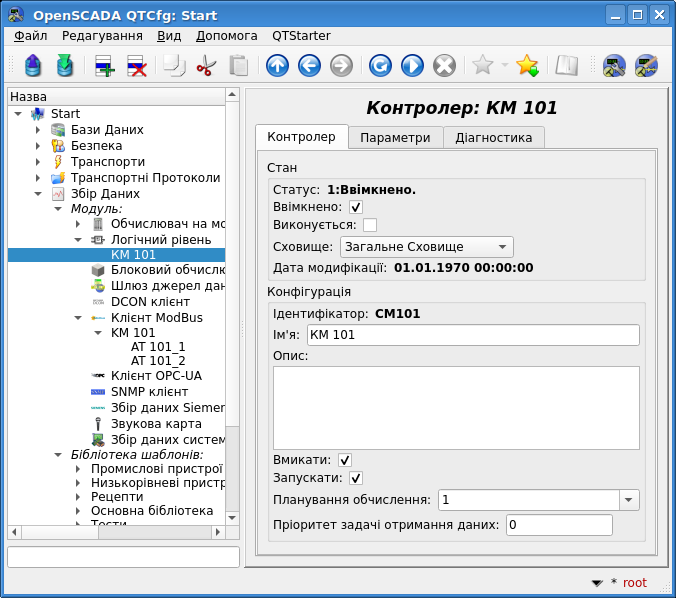Click the add item toolbar icon
This screenshot has height=598, width=676.
(x=105, y=66)
